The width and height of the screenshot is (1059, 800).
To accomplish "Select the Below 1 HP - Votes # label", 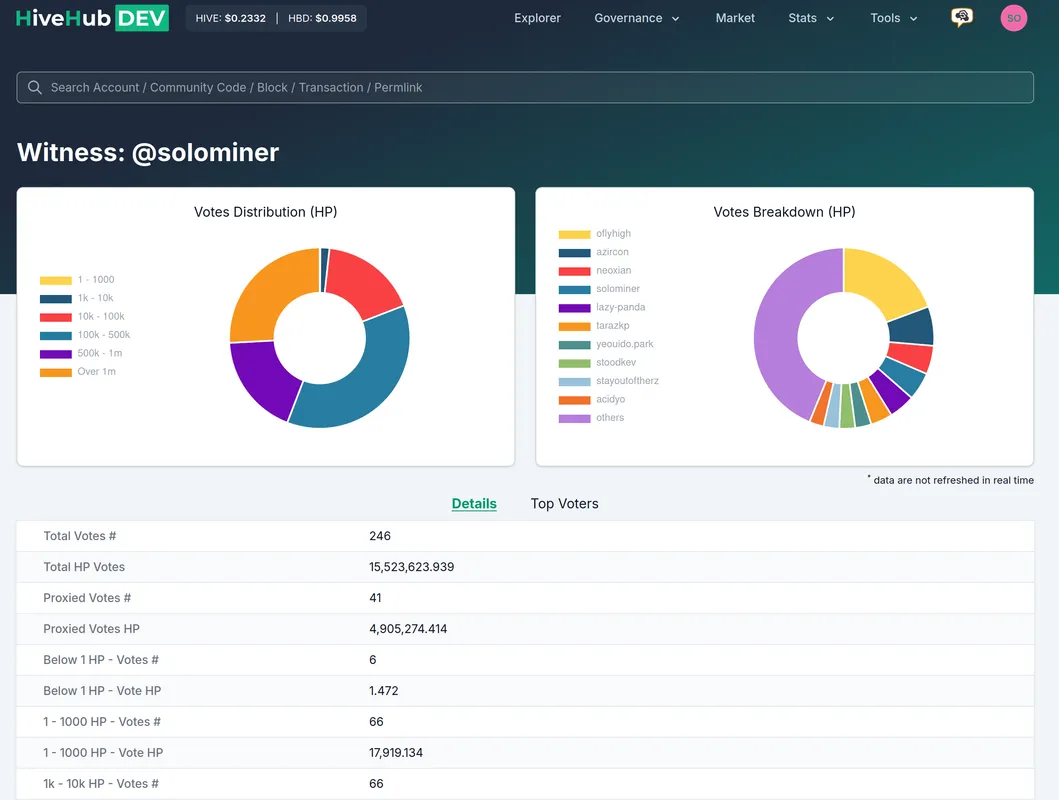I will point(101,660).
